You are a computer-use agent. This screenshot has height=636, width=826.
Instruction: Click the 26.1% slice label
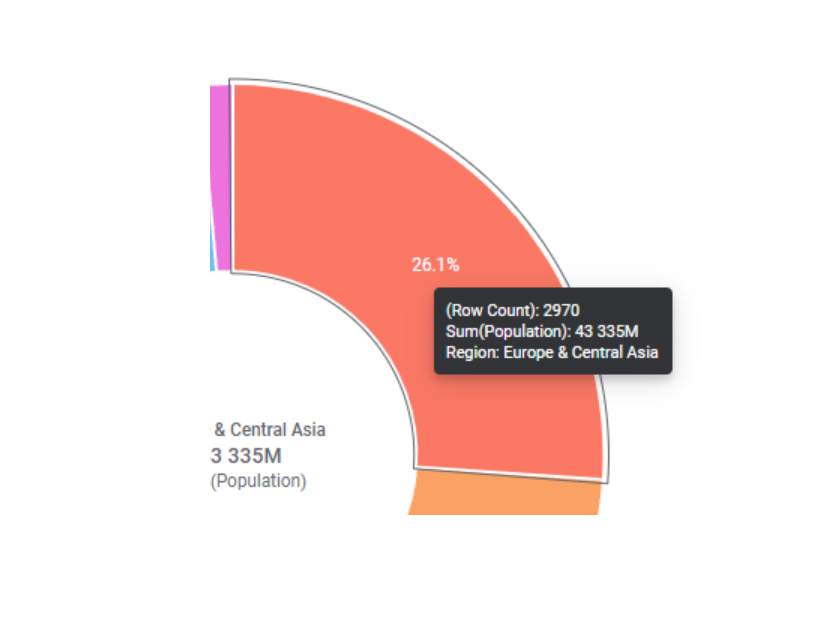coord(435,265)
